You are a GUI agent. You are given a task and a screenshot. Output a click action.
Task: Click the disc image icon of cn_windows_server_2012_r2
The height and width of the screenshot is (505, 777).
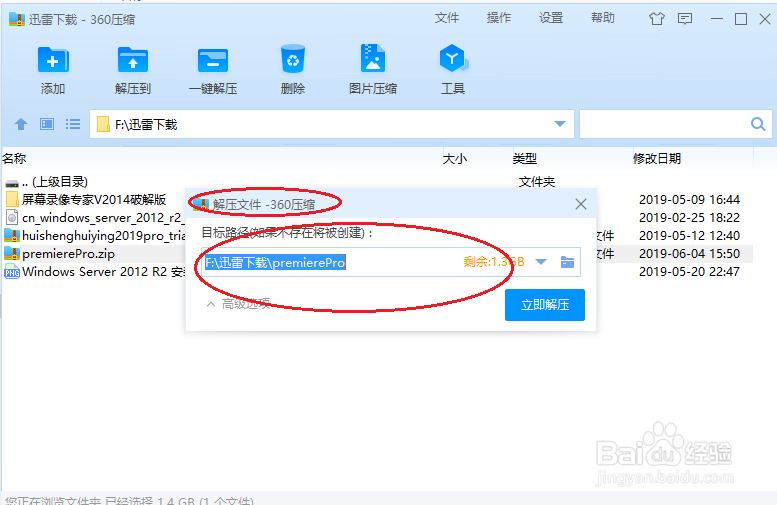click(12, 217)
